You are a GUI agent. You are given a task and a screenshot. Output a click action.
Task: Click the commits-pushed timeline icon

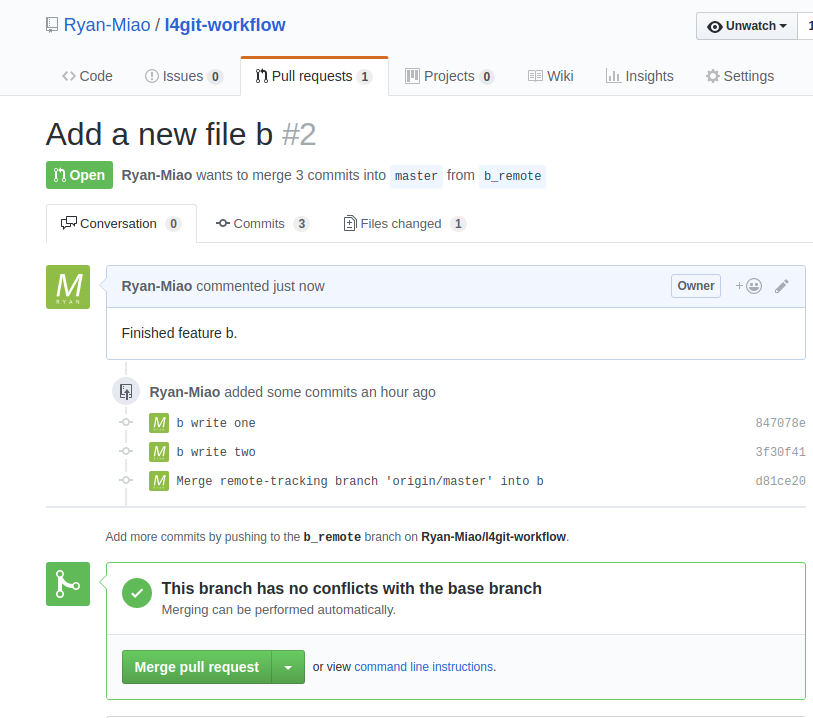[x=126, y=391]
